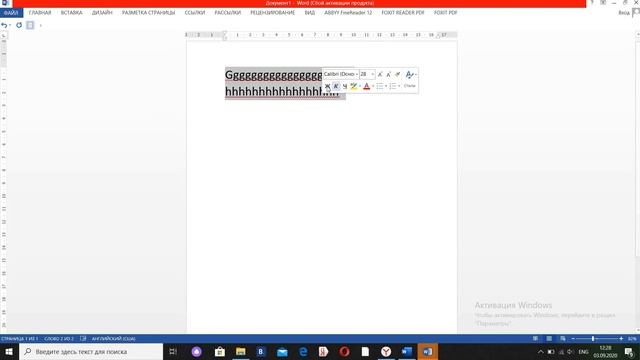Switch to the ДИЗАЙН ribbon tab
Viewport: 640px width, 360px height.
point(102,13)
